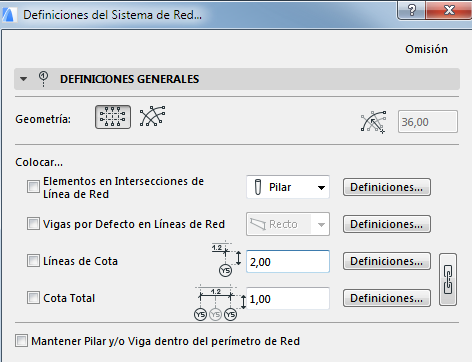472x362 pixels.
Task: Open the Recto beam type dropdown
Action: [288, 224]
